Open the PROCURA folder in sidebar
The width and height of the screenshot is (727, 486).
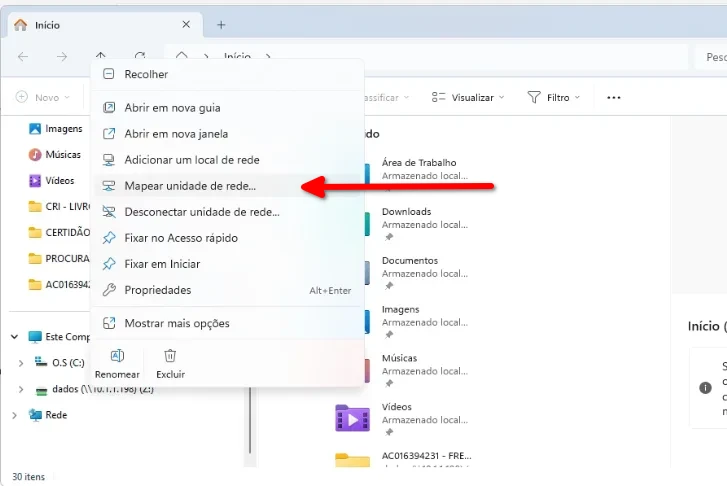click(58, 259)
